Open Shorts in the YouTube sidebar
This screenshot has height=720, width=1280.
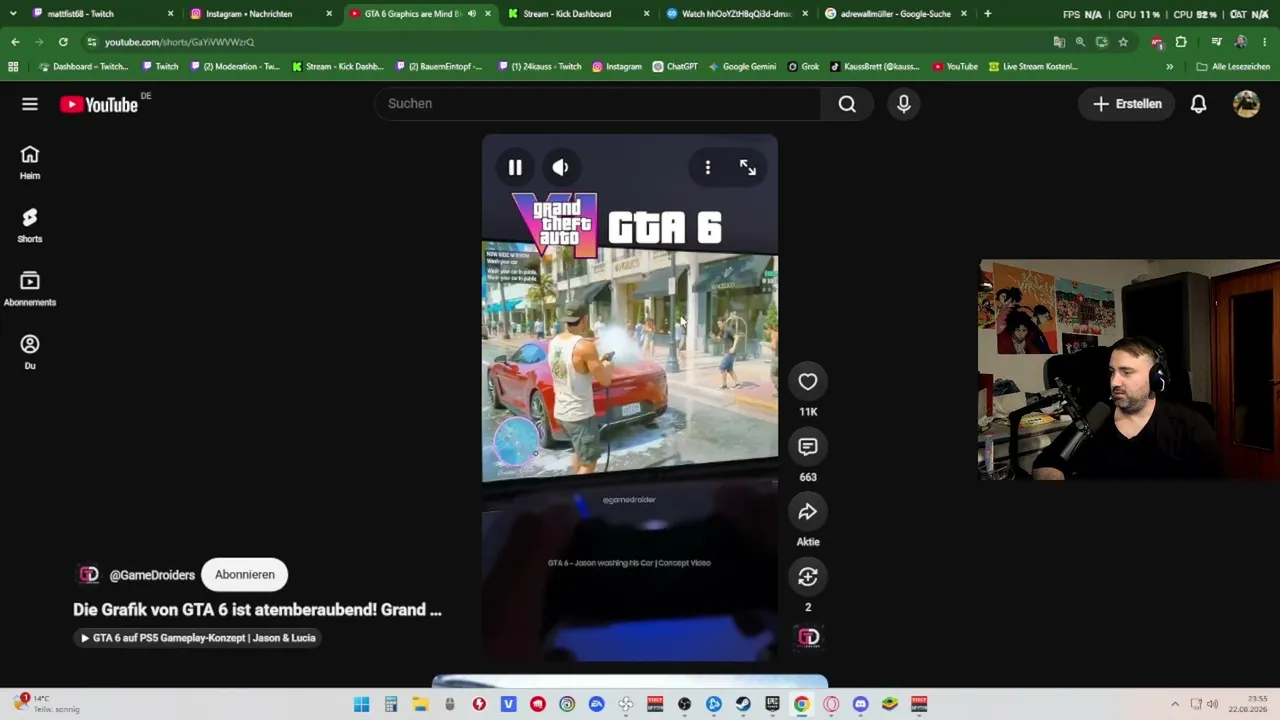(30, 226)
